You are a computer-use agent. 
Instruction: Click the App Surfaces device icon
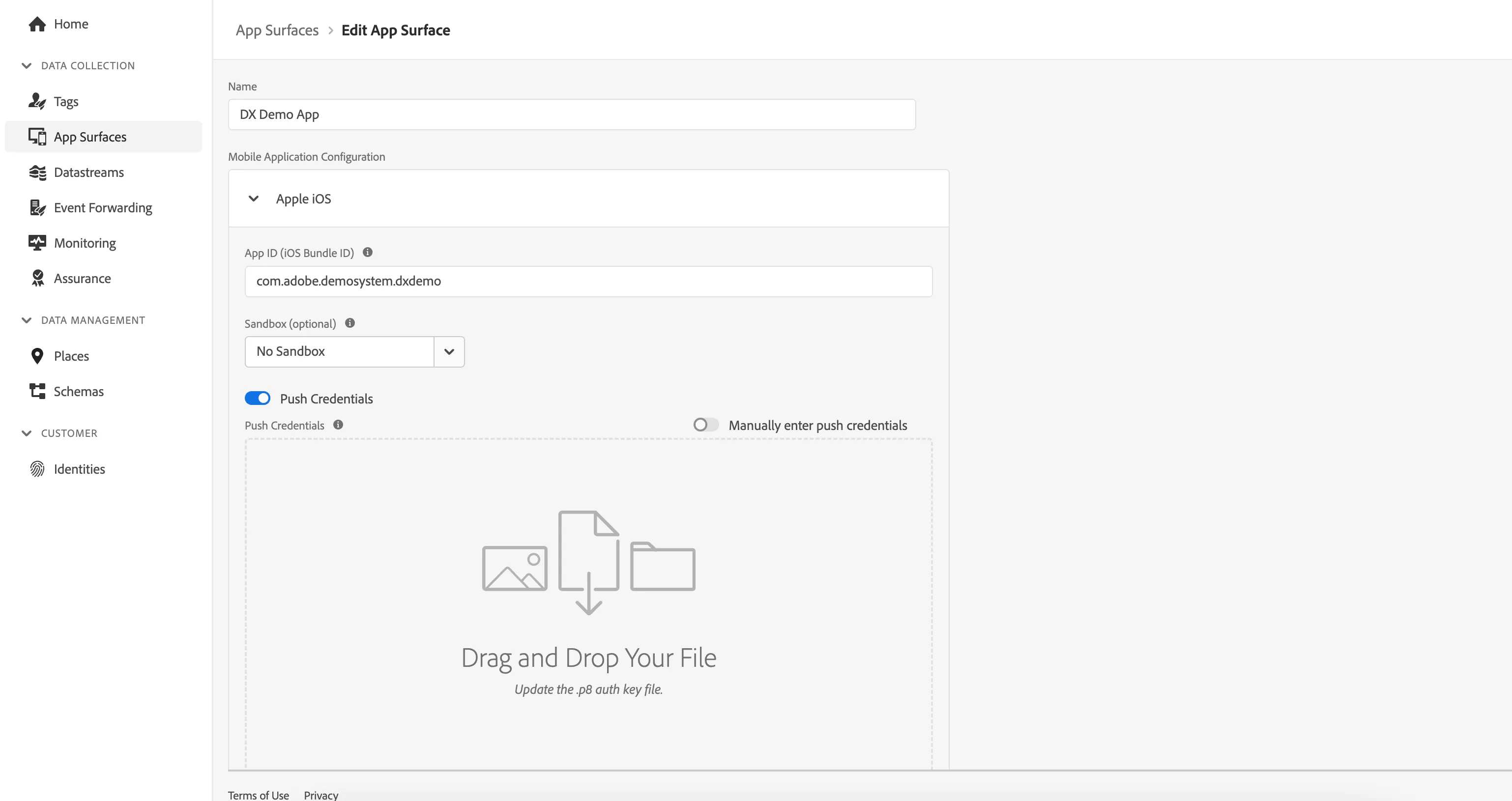[37, 137]
